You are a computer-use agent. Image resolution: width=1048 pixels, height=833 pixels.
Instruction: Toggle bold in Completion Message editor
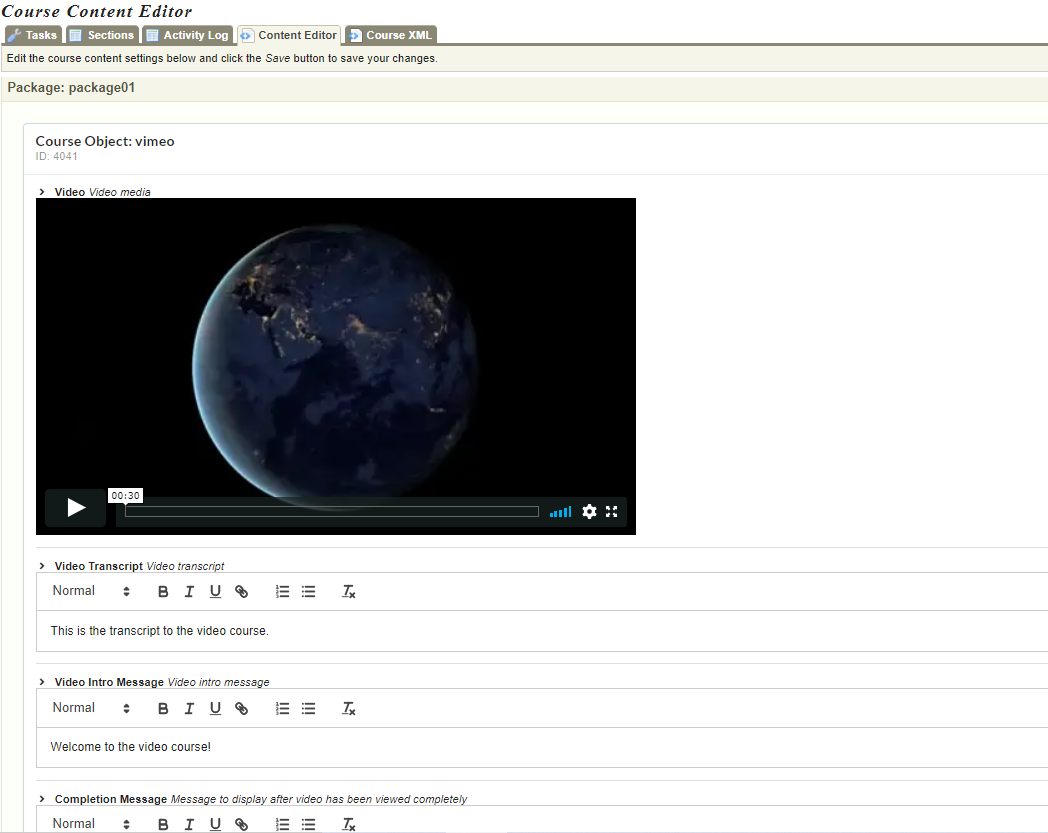tap(163, 824)
